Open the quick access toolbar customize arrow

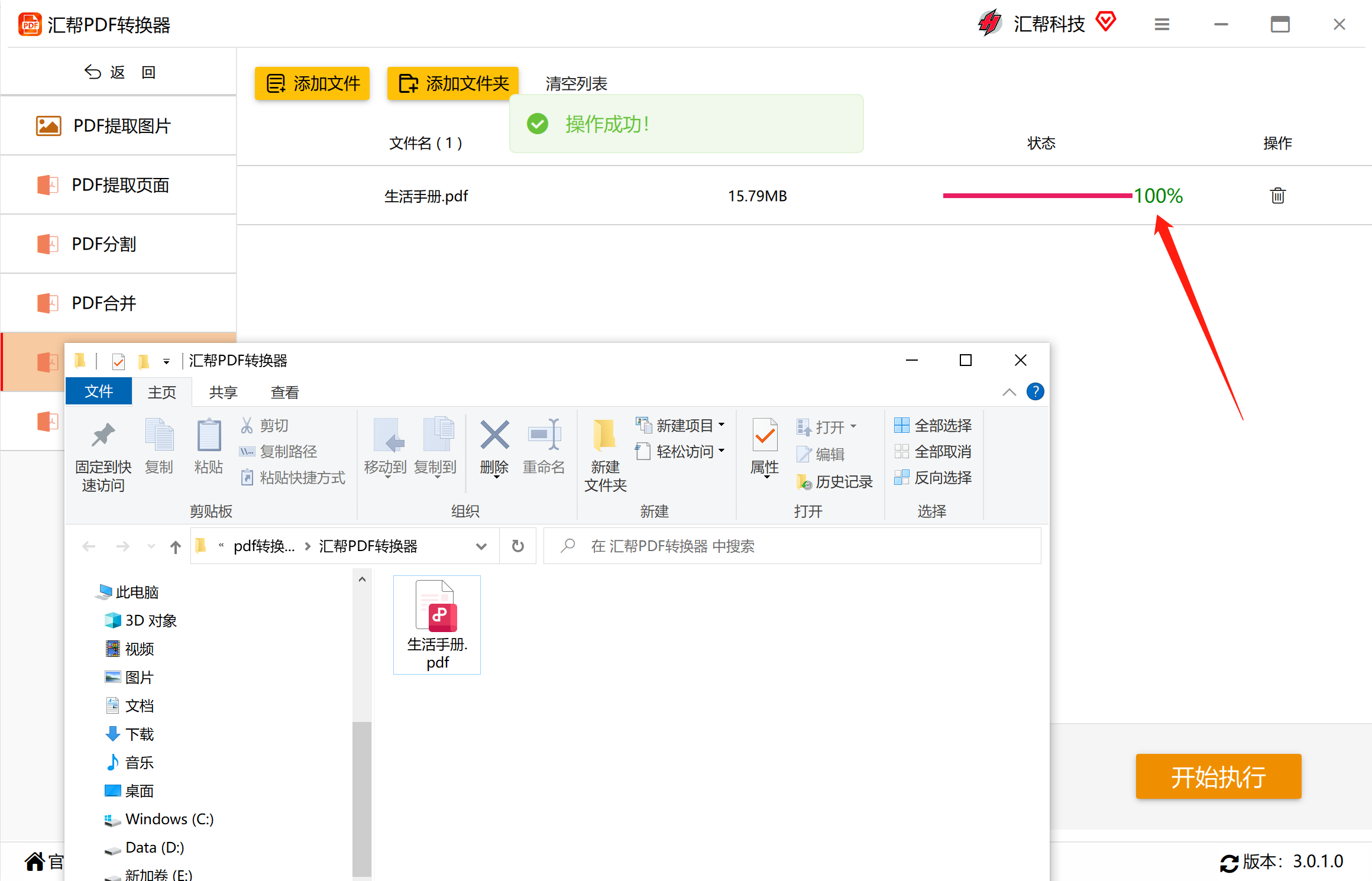pos(166,361)
